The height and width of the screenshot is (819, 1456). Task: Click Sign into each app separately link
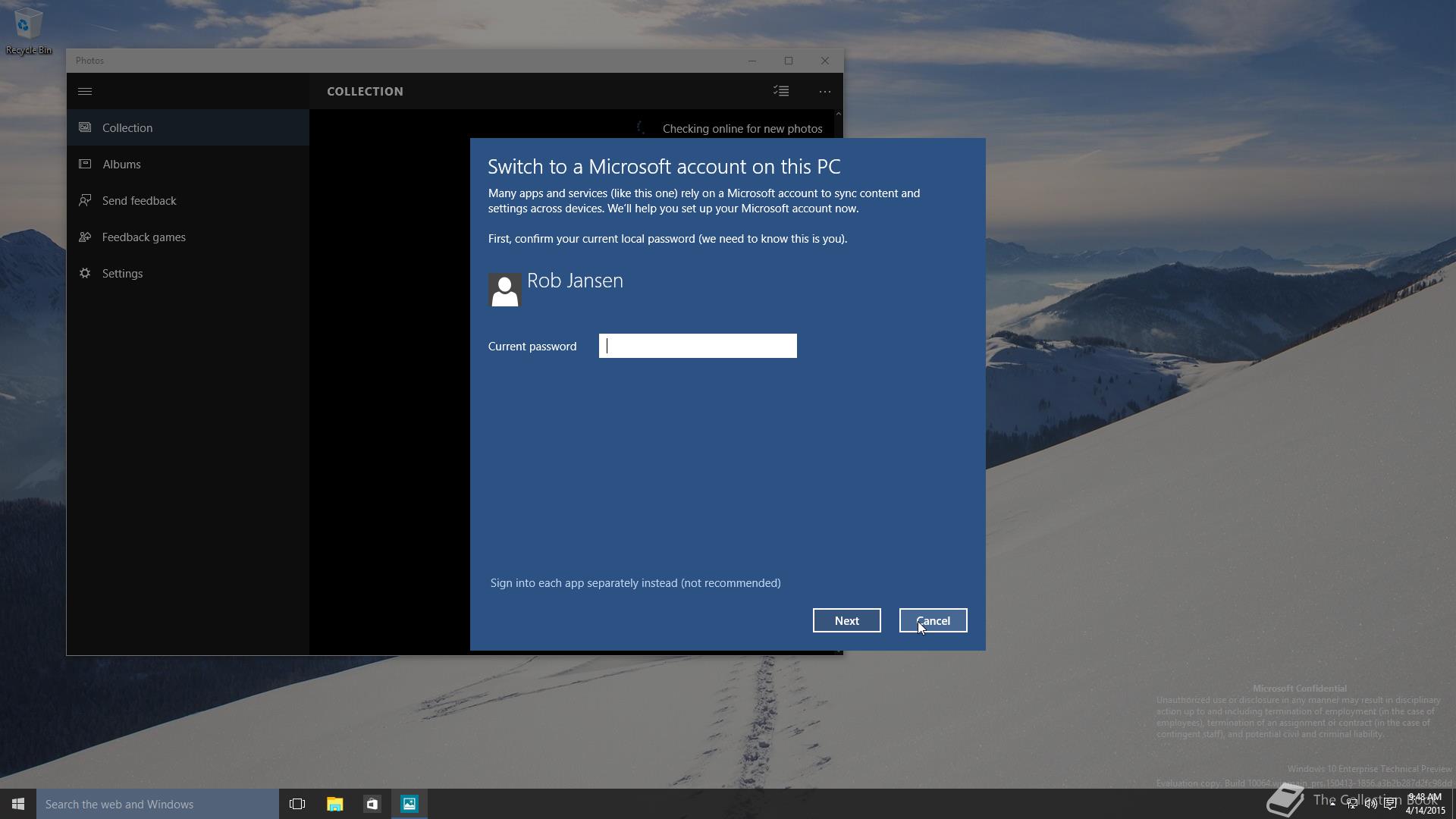[635, 583]
